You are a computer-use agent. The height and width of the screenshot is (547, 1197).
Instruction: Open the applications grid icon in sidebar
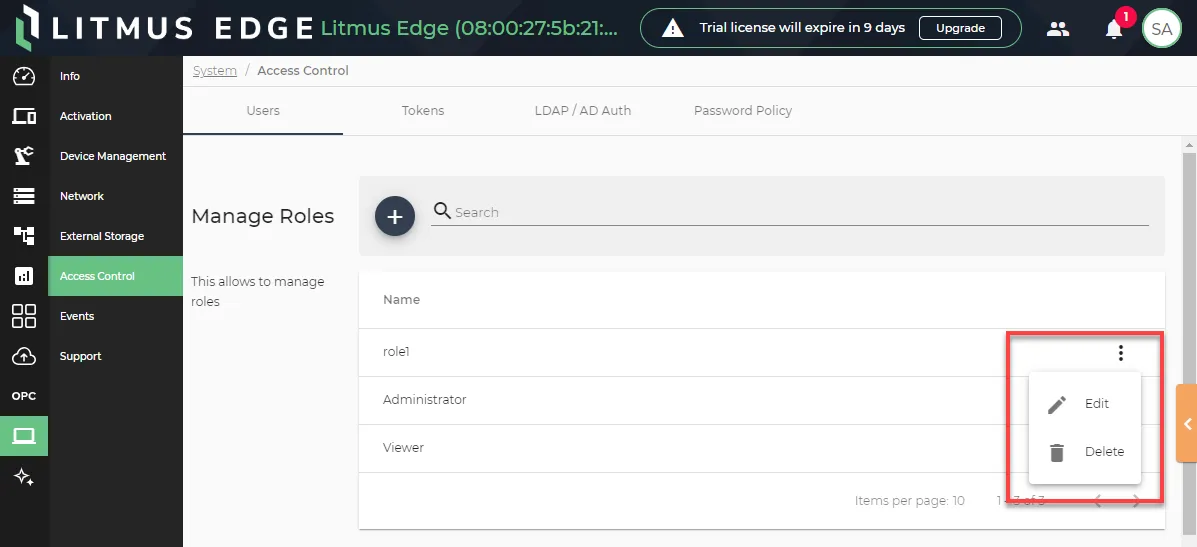tap(24, 316)
